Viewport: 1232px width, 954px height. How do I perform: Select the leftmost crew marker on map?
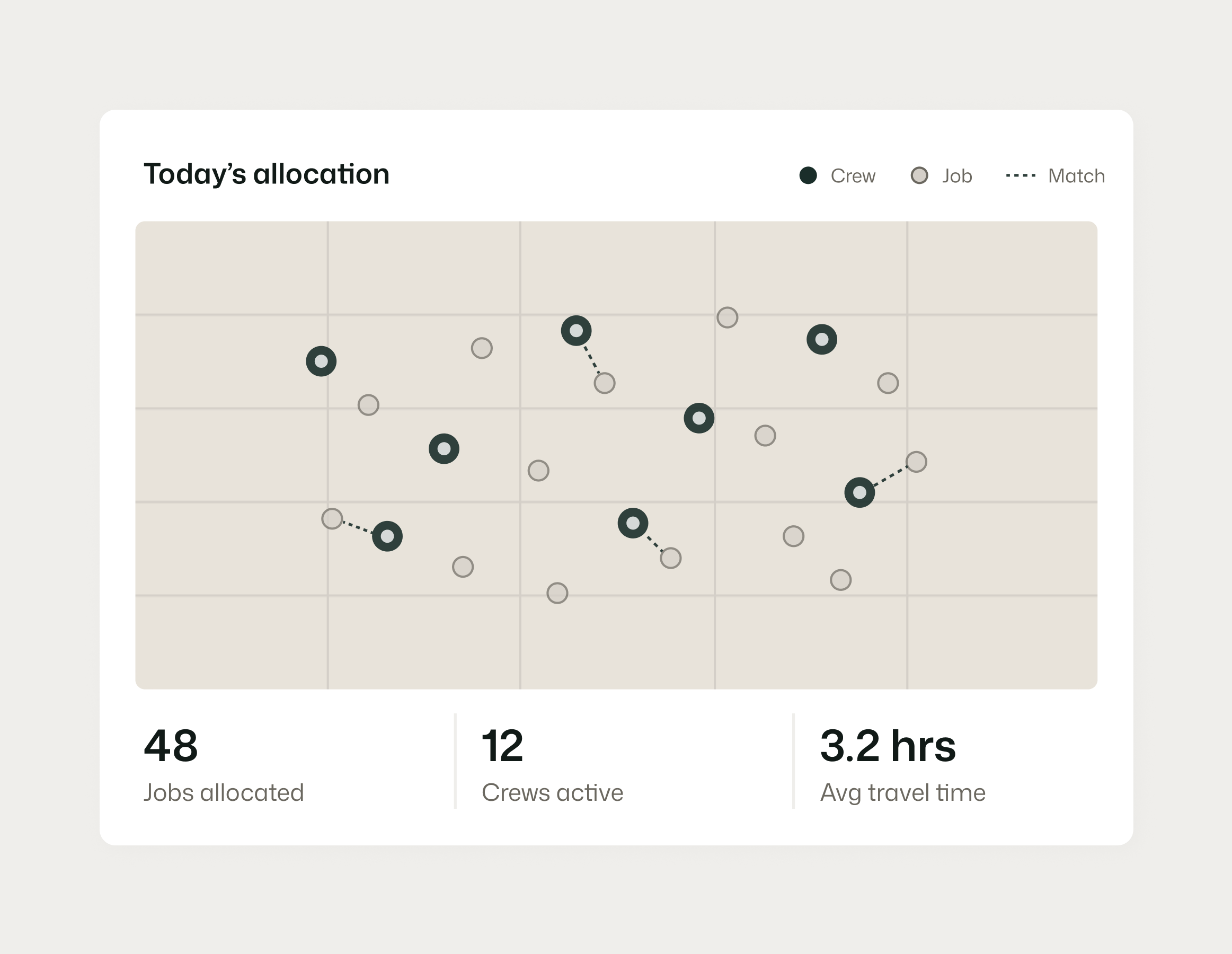point(321,361)
